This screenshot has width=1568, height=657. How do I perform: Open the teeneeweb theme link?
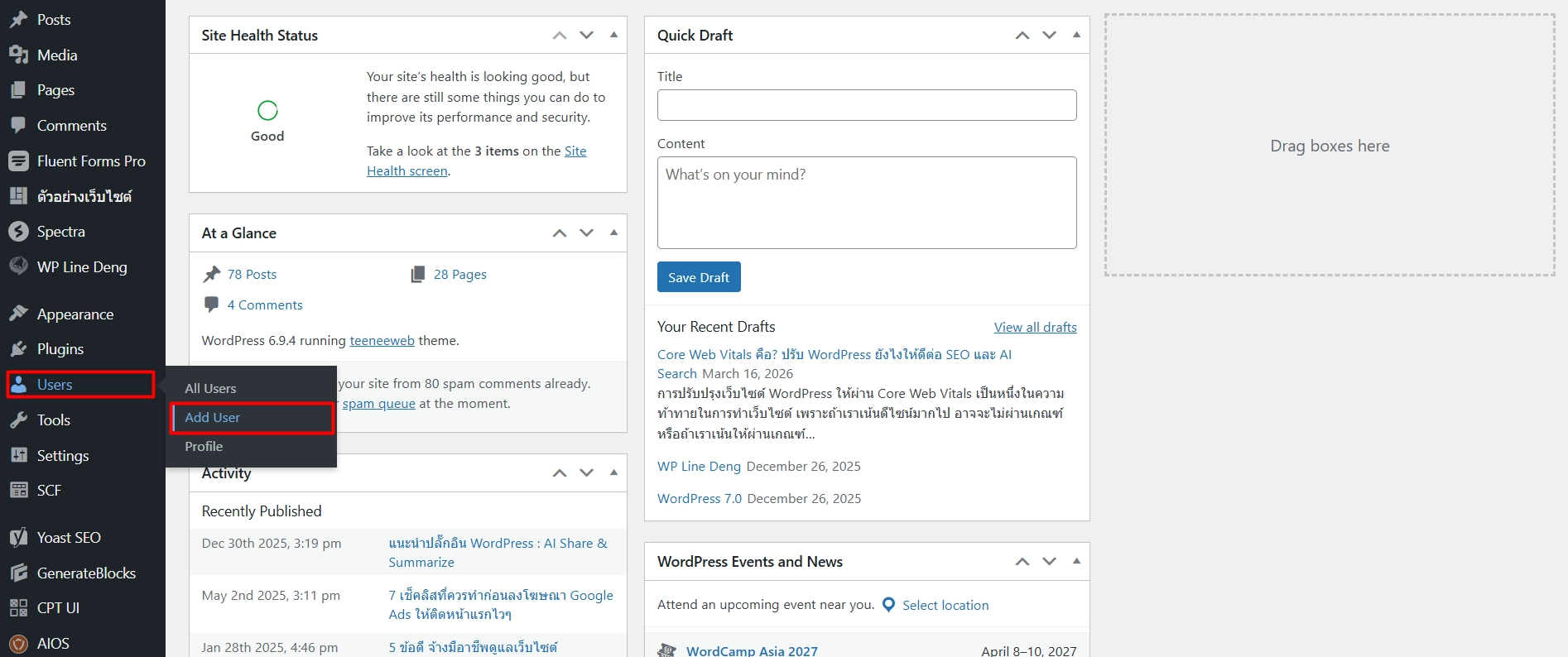pyautogui.click(x=382, y=340)
